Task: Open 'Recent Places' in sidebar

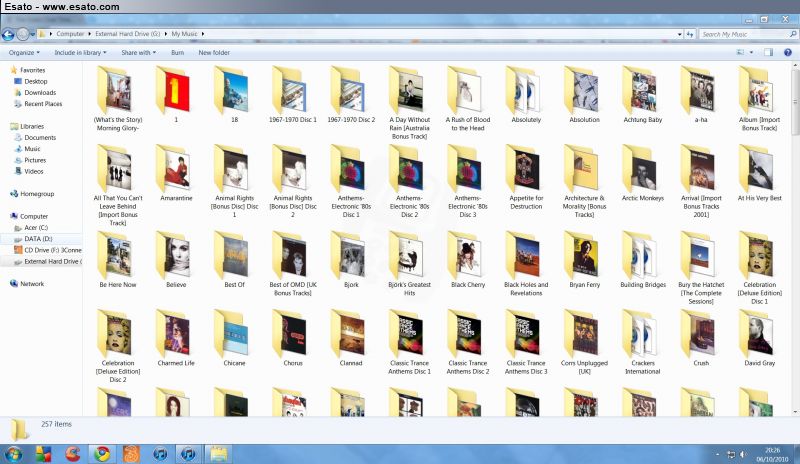Action: coord(43,104)
